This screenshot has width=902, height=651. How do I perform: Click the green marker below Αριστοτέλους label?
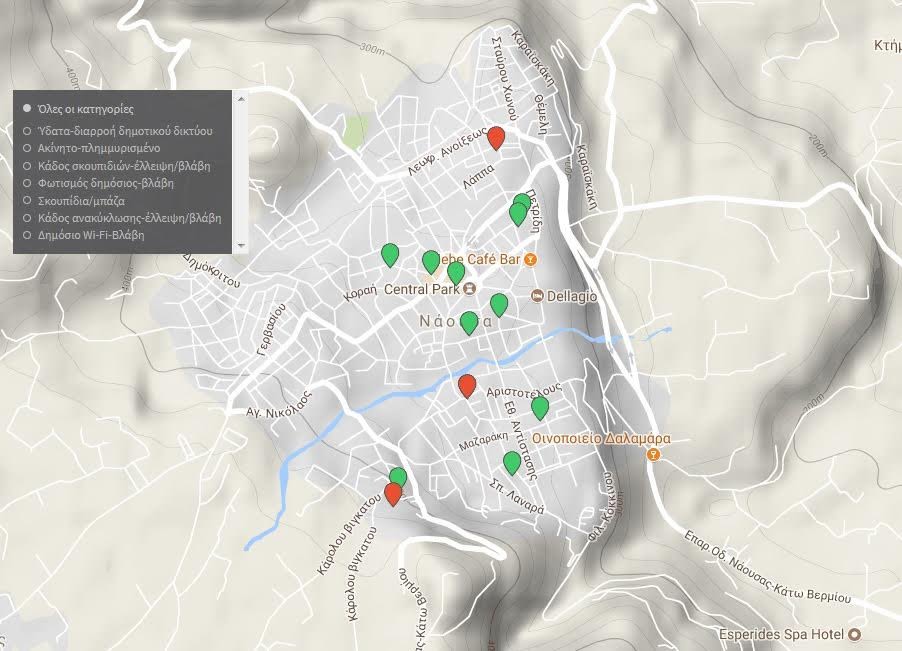tap(540, 407)
